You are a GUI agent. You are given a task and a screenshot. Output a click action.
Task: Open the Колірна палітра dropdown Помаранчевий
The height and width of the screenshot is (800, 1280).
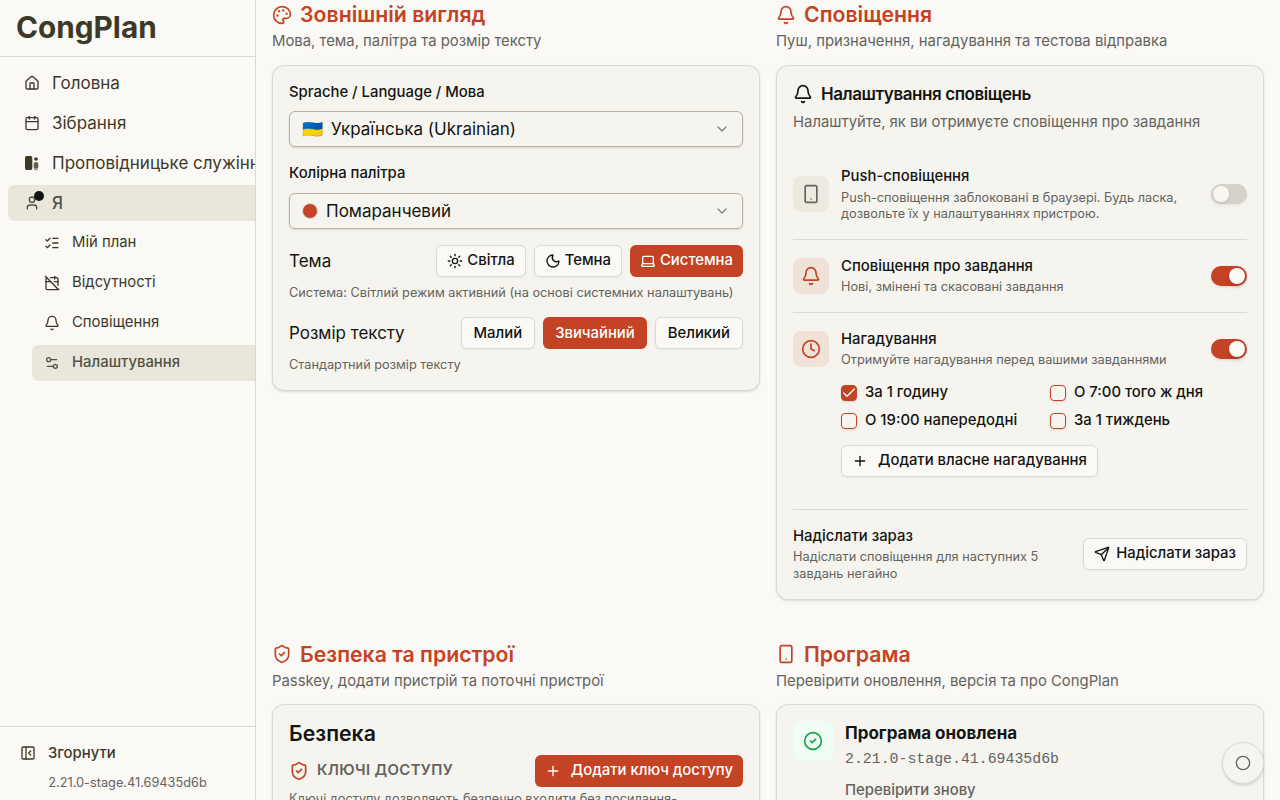[x=516, y=211]
